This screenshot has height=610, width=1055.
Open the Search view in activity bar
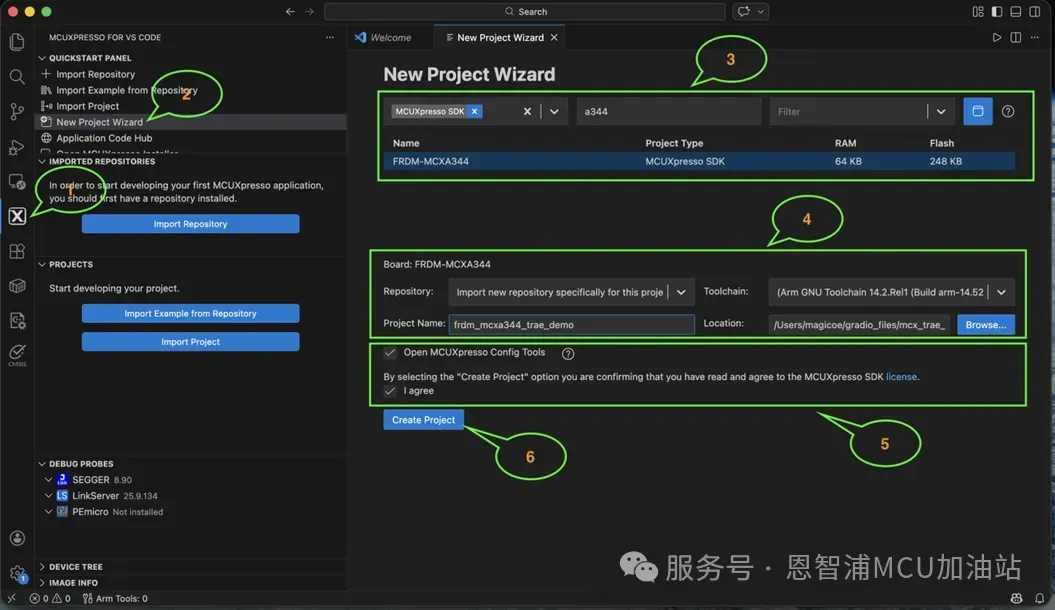(x=17, y=77)
